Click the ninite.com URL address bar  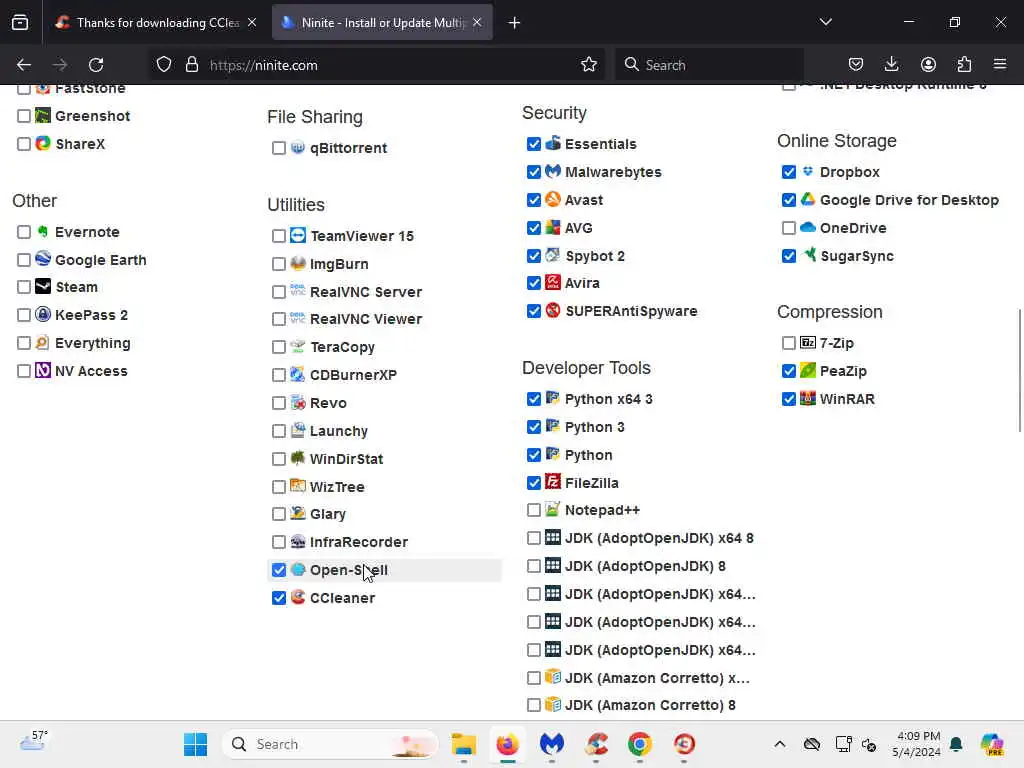point(379,65)
